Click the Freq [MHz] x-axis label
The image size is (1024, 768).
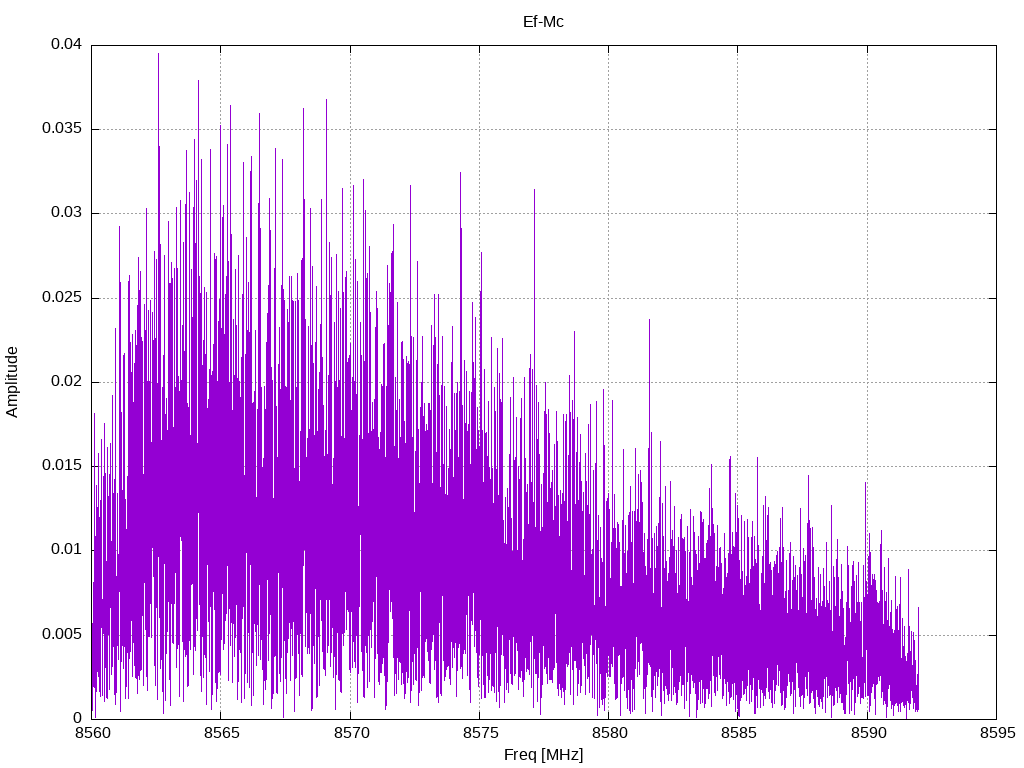[543, 755]
